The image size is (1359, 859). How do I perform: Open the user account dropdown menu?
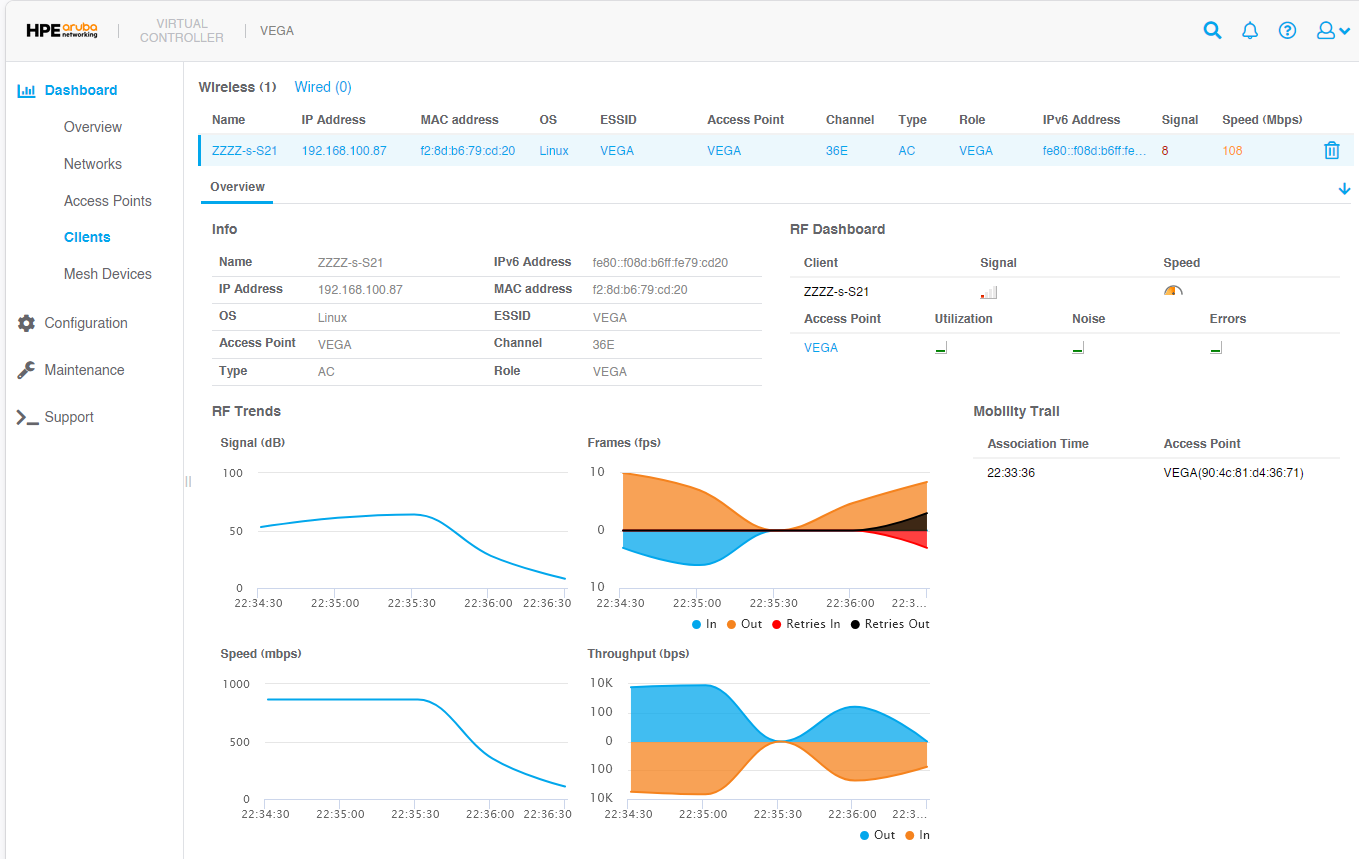tap(1333, 30)
